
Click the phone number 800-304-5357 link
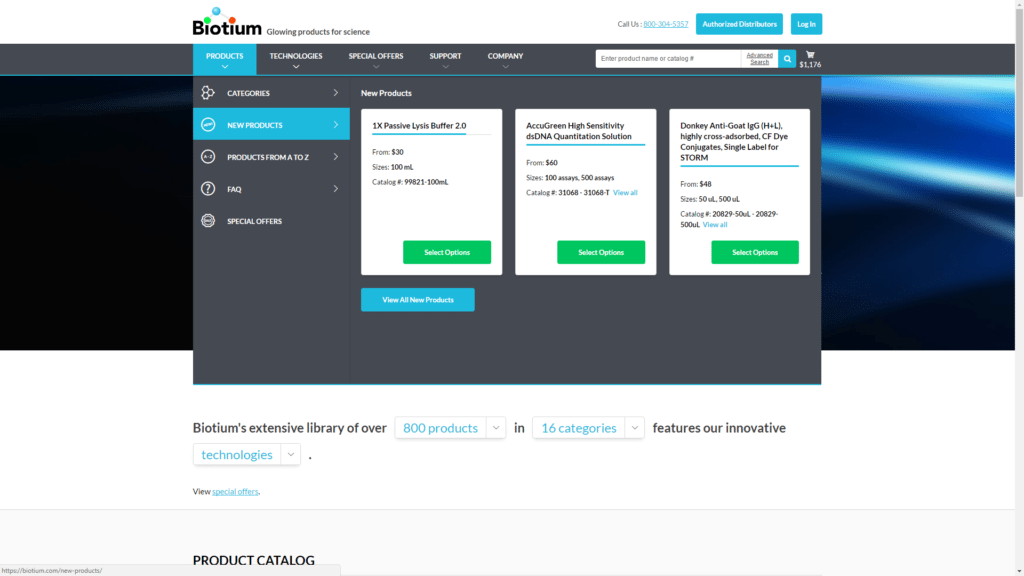(665, 24)
